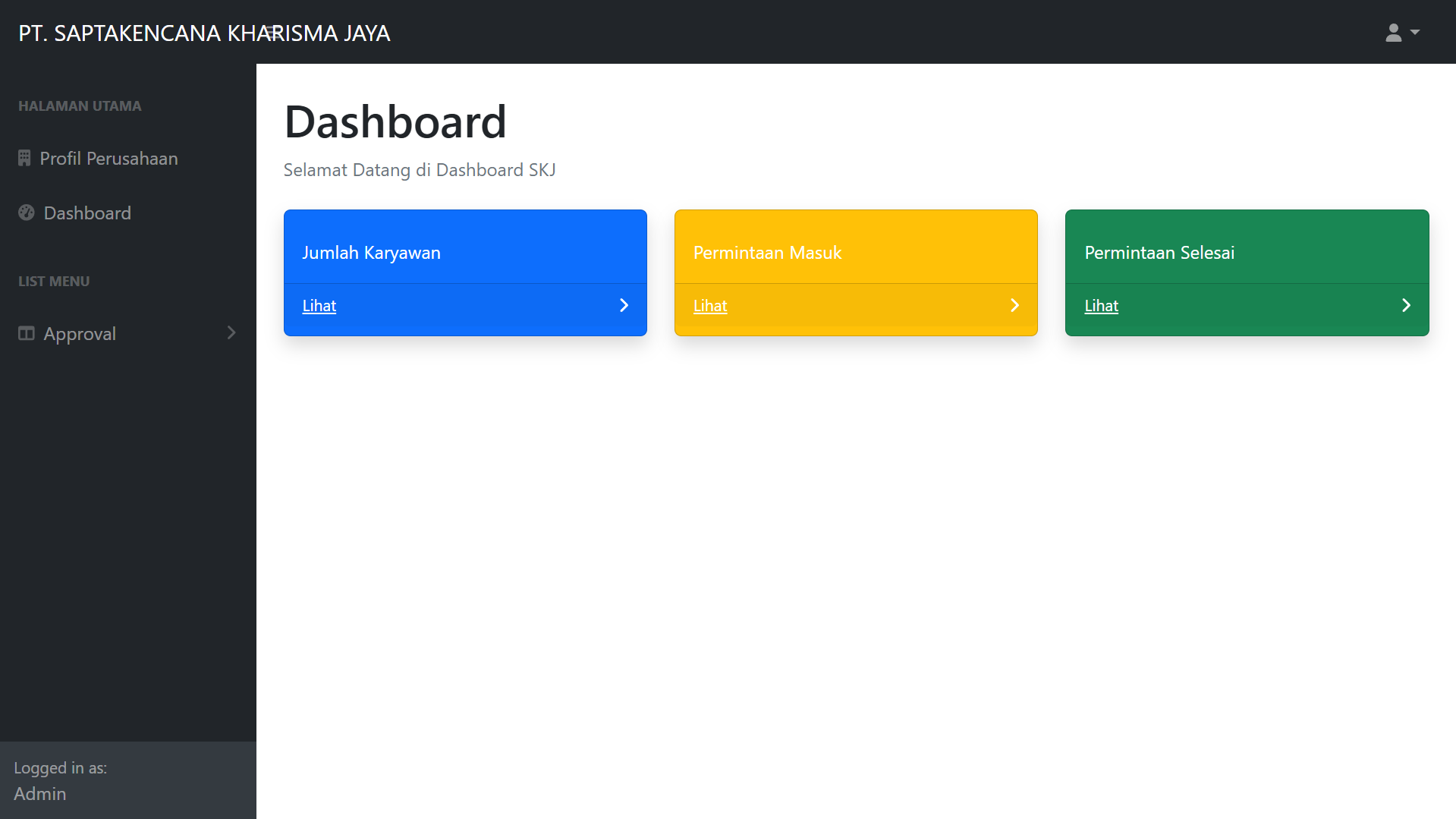Viewport: 1456px width, 819px height.
Task: Open the user dropdown caret
Action: pyautogui.click(x=1415, y=33)
